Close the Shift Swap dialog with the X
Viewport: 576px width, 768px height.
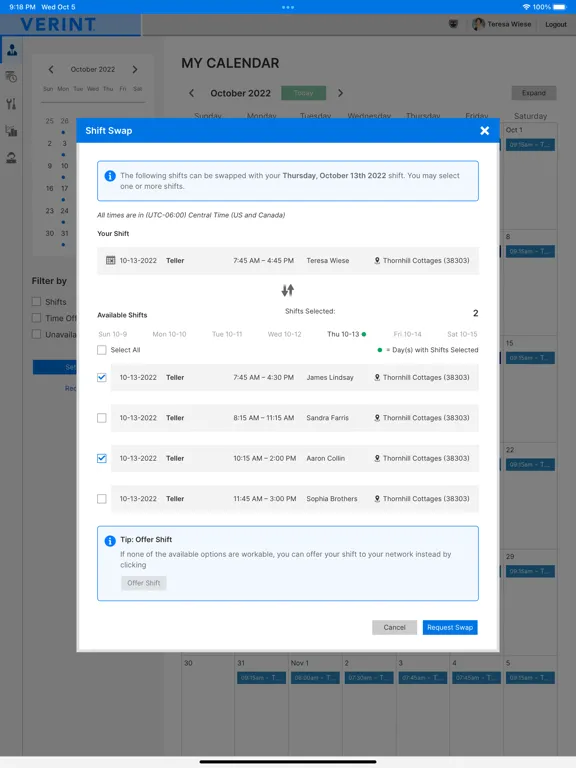484,130
